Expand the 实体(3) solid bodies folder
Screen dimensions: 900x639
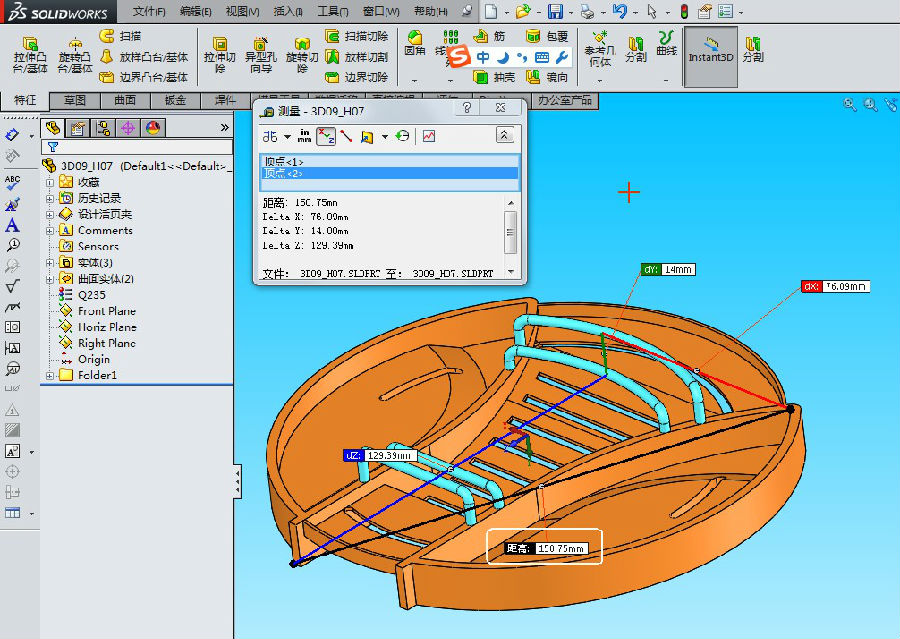pyautogui.click(x=50, y=263)
